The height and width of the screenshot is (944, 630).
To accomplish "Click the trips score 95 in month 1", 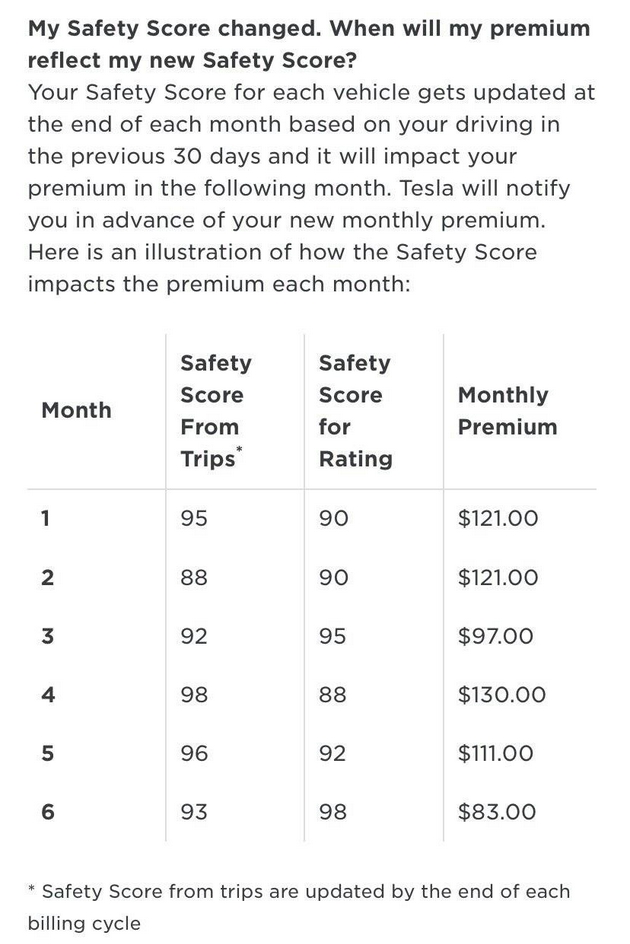I will pos(194,518).
